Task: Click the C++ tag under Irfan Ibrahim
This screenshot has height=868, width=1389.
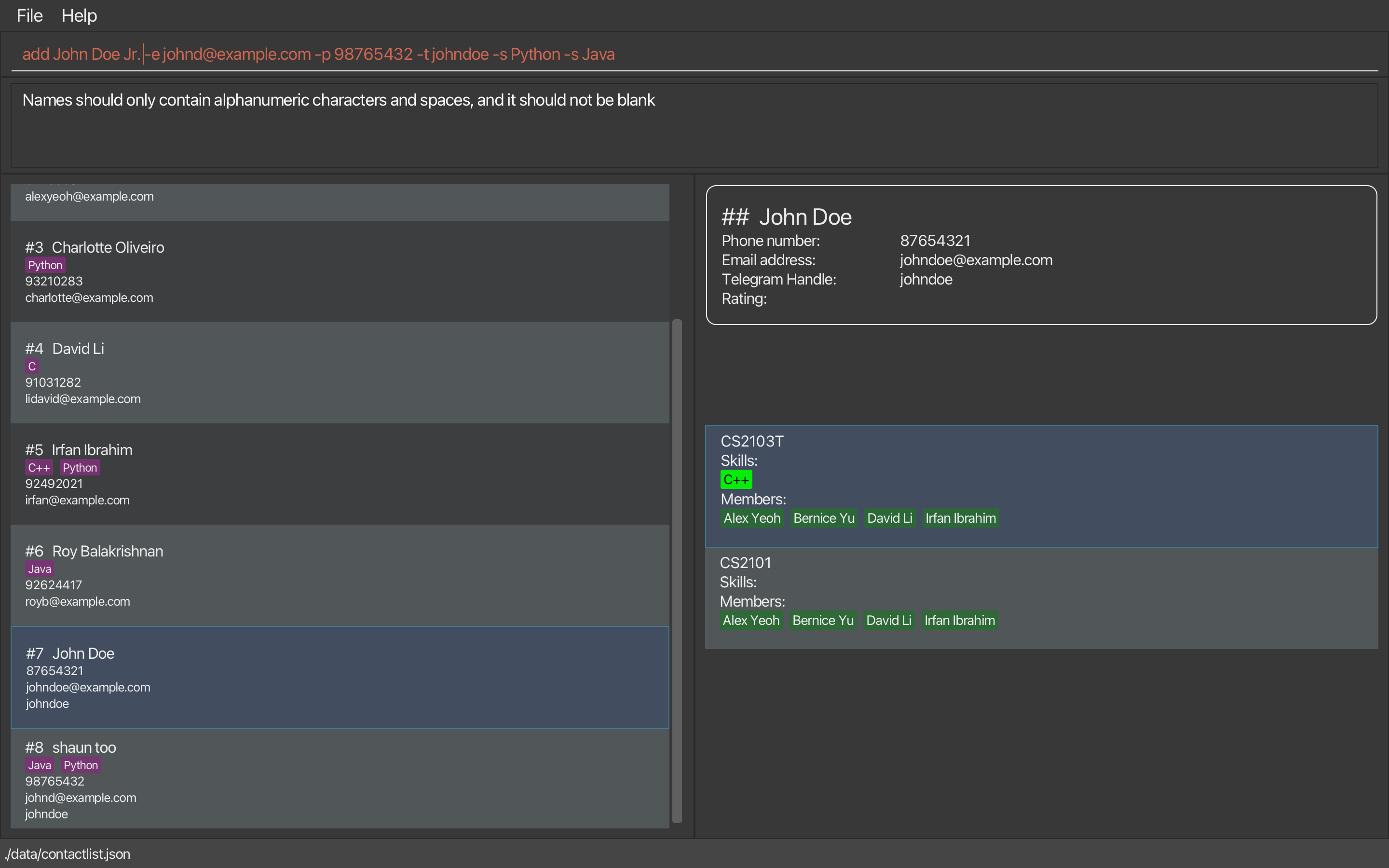Action: click(39, 468)
